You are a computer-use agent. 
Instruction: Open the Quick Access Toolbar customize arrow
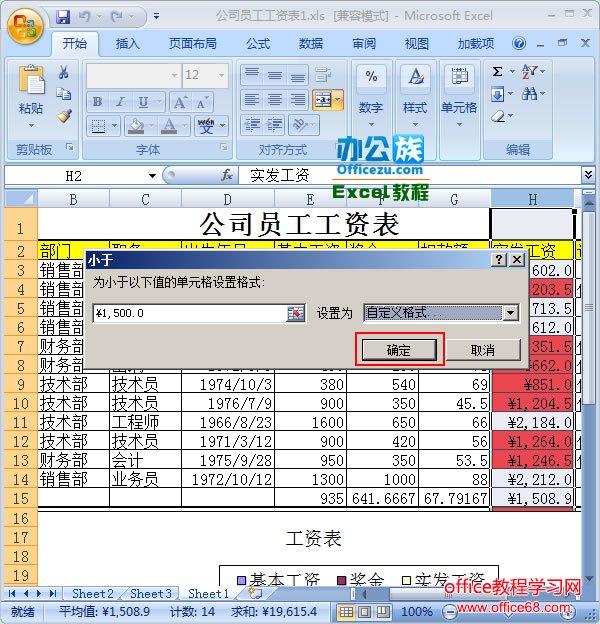(156, 17)
